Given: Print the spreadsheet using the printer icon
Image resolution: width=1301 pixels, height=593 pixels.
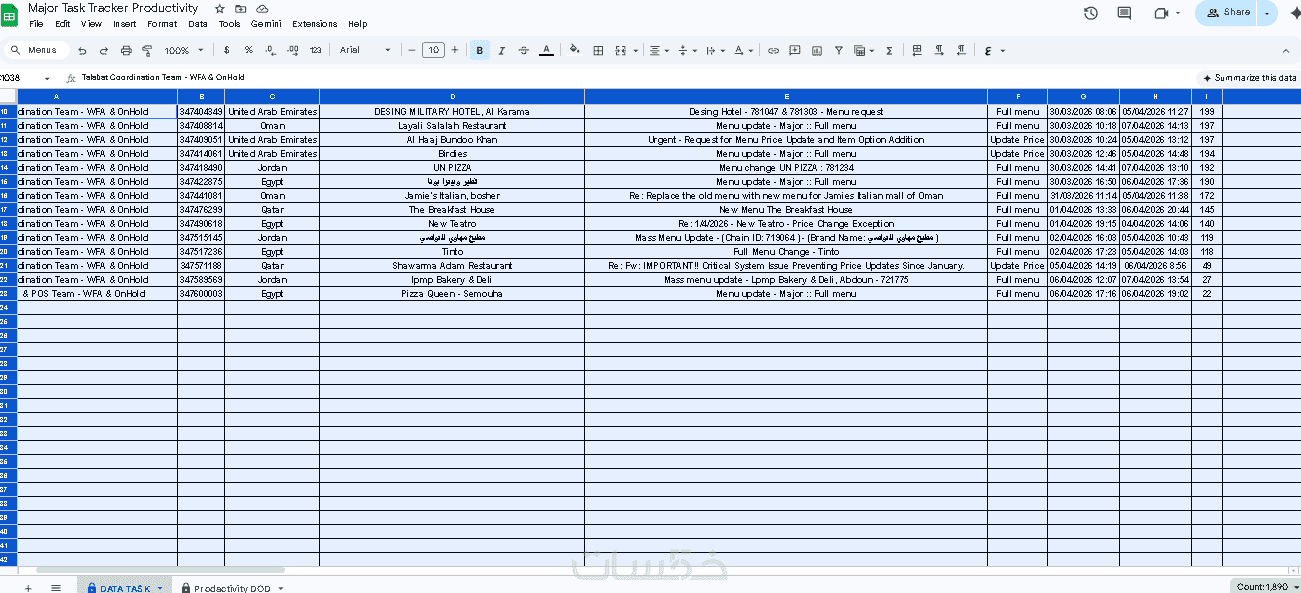Looking at the screenshot, I should [126, 50].
